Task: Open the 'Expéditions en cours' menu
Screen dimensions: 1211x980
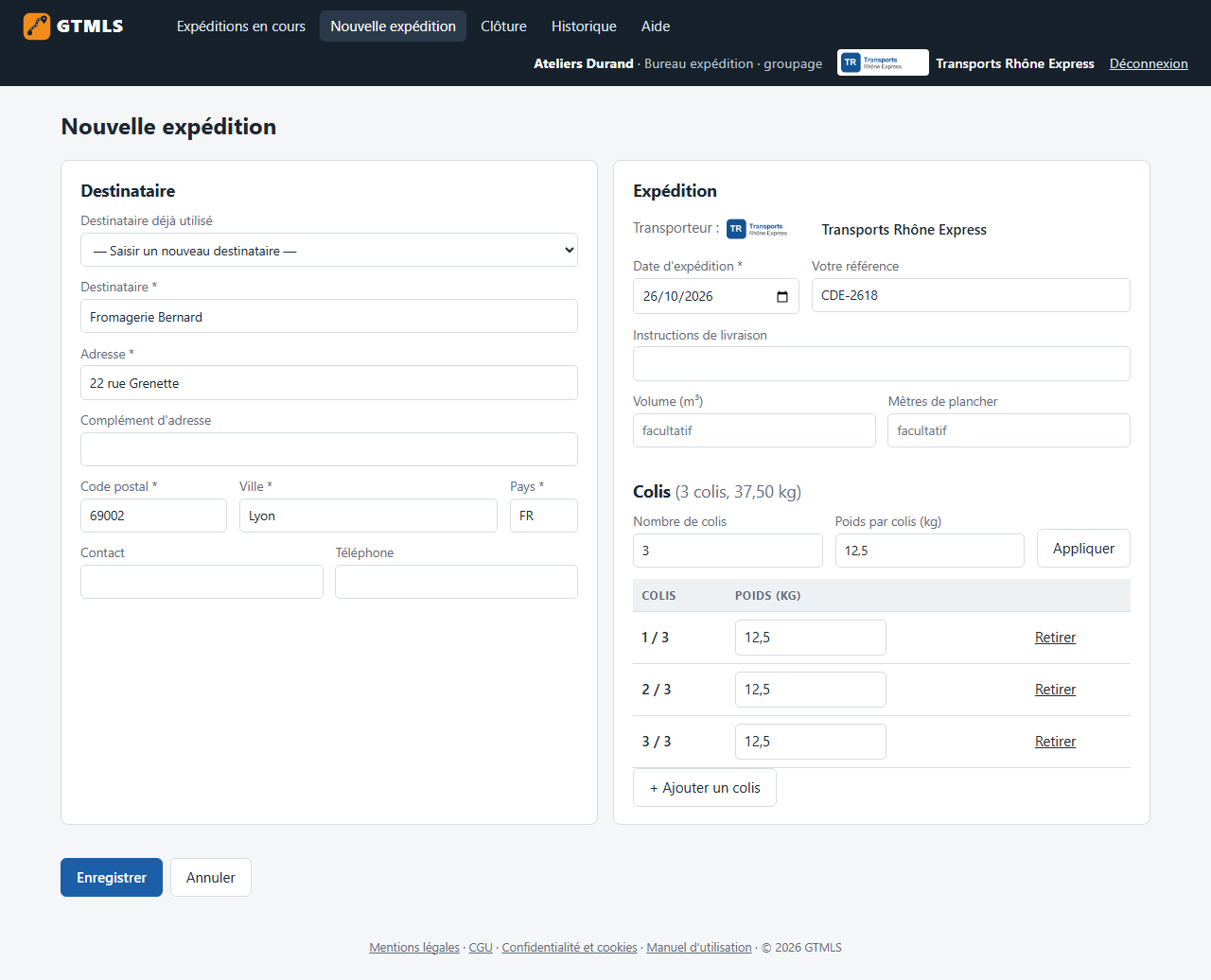Action: coord(241,26)
